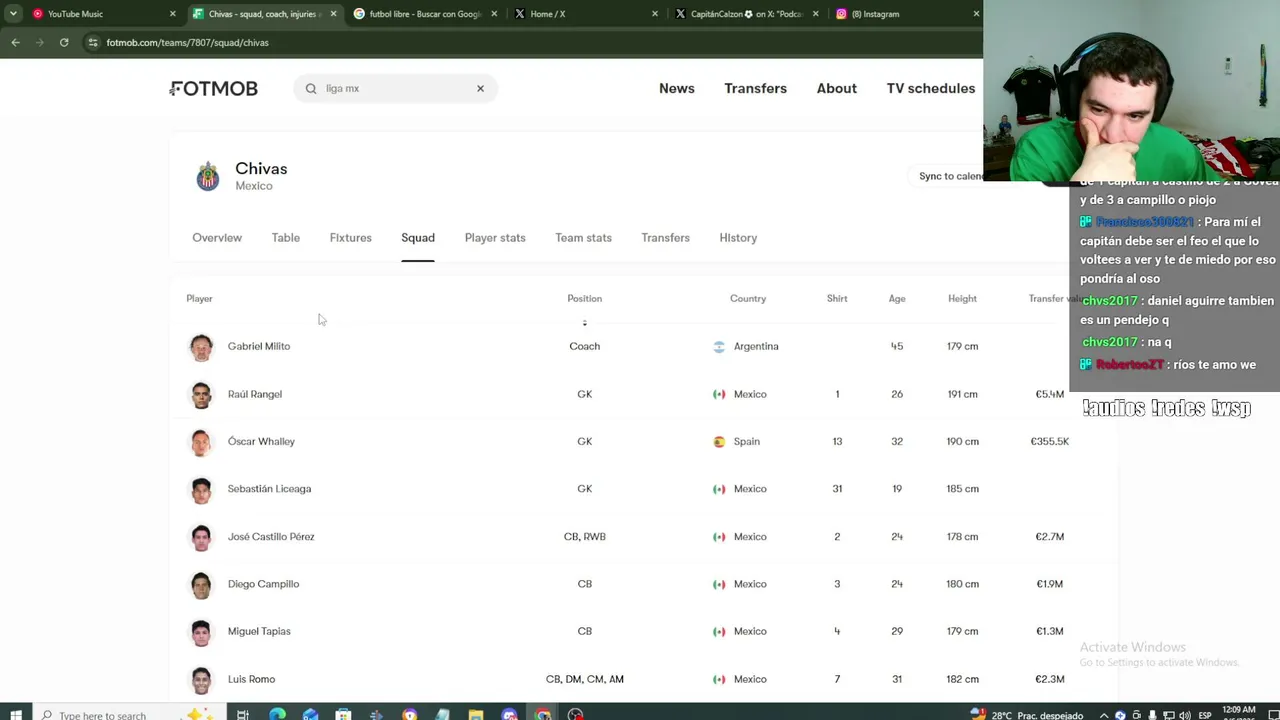The image size is (1280, 720).
Task: Close the YouTube Music browser tab
Action: (x=172, y=14)
